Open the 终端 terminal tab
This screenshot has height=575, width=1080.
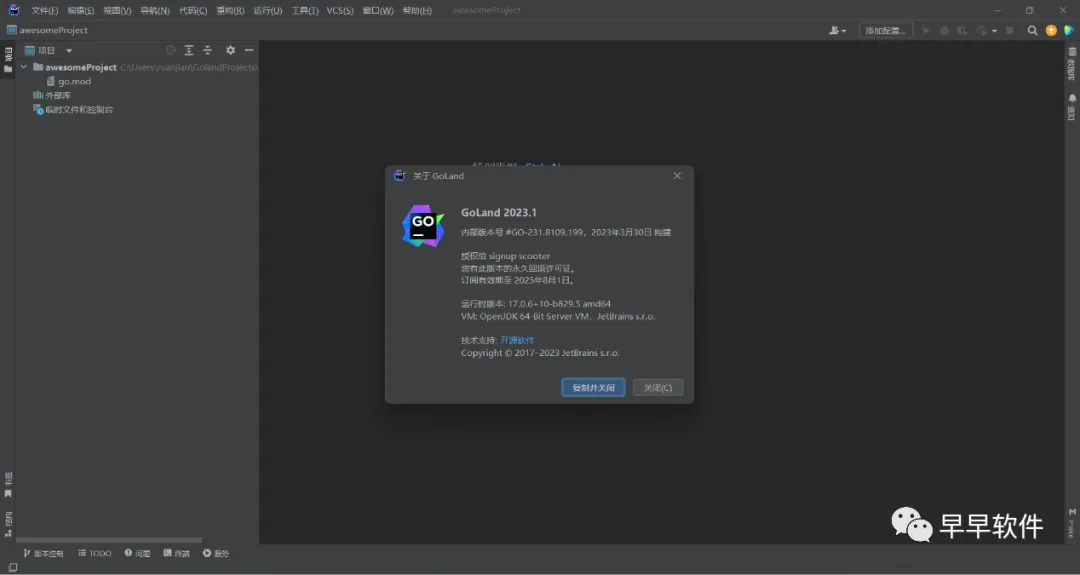(x=176, y=553)
